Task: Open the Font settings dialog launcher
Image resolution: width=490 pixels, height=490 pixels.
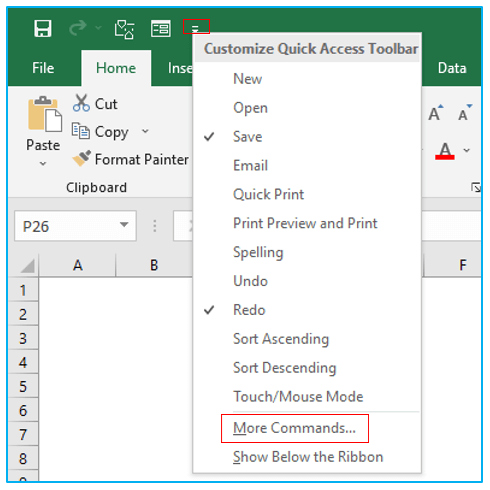Action: [476, 187]
